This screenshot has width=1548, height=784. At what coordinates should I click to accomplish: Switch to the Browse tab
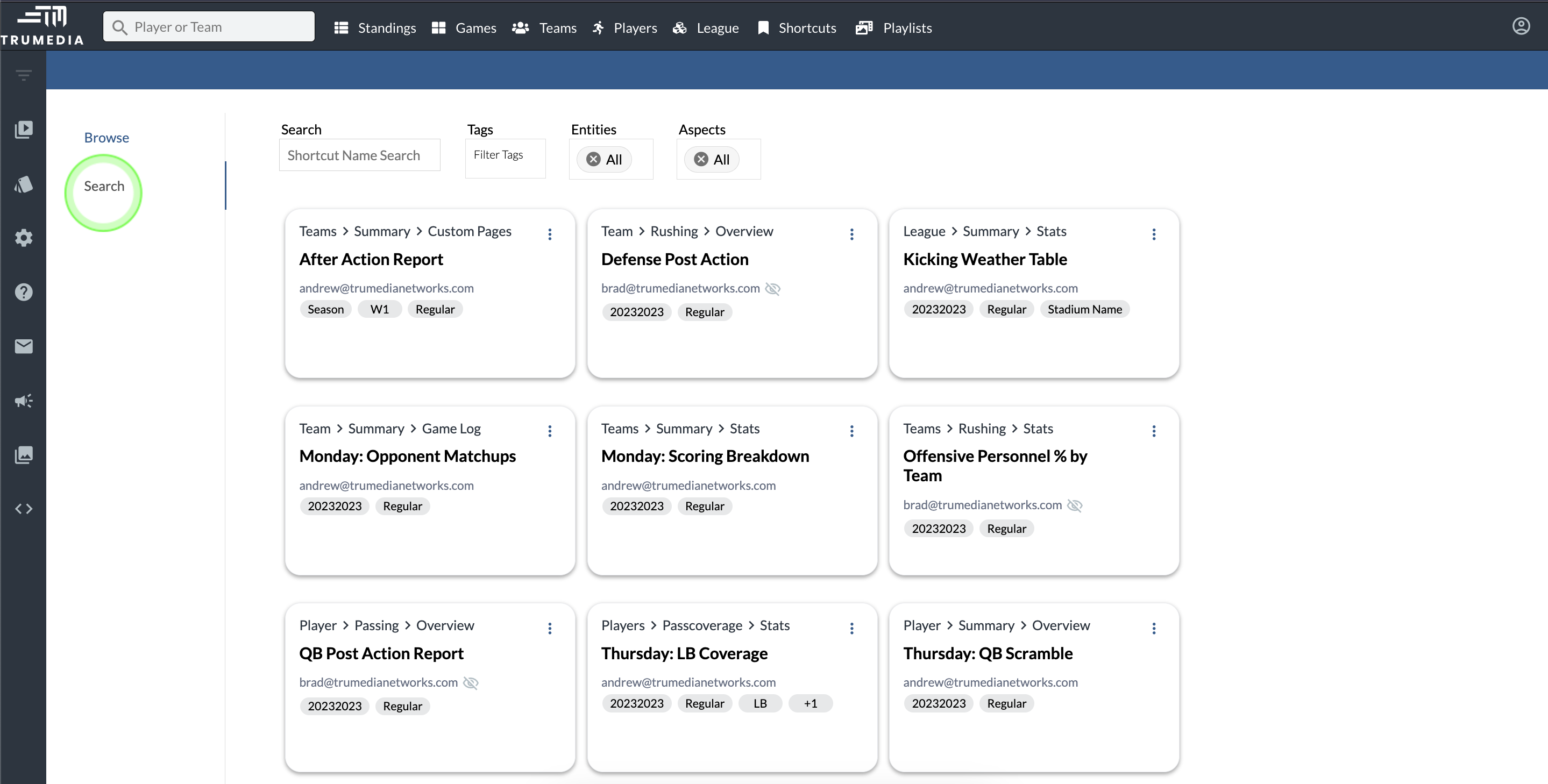pos(106,138)
